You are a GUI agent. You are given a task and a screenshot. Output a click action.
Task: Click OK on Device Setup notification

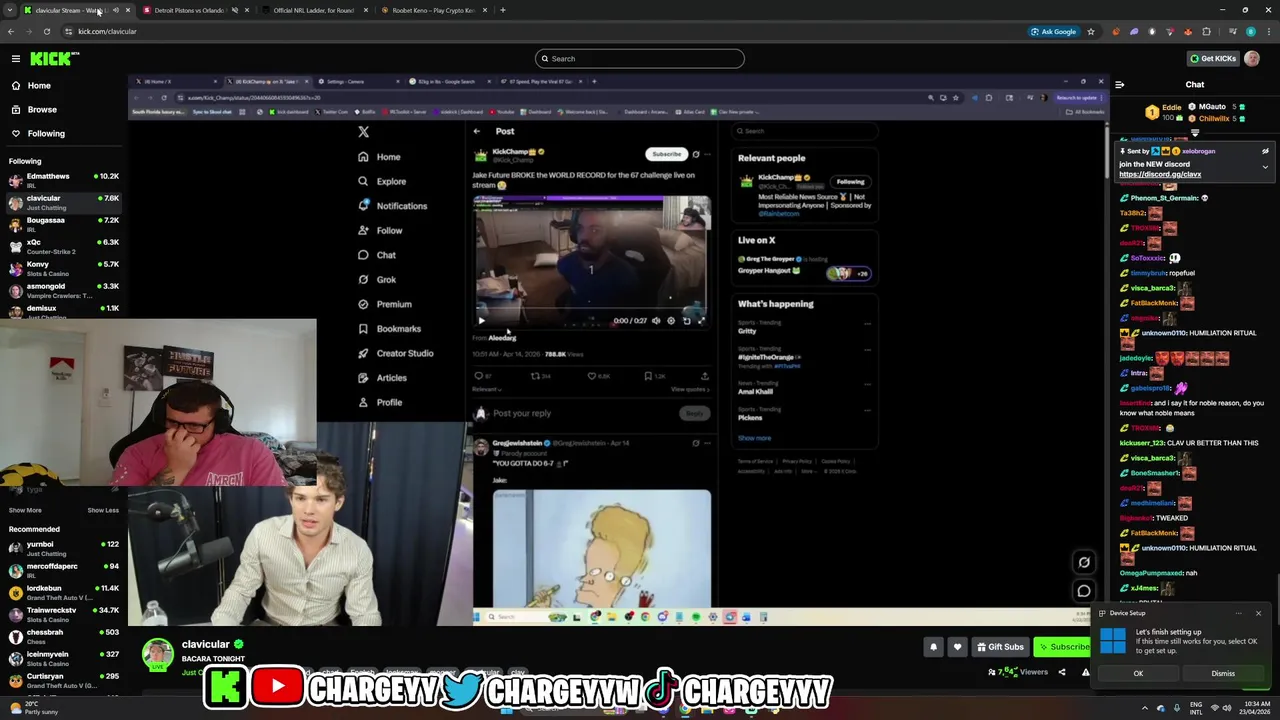coord(1138,673)
